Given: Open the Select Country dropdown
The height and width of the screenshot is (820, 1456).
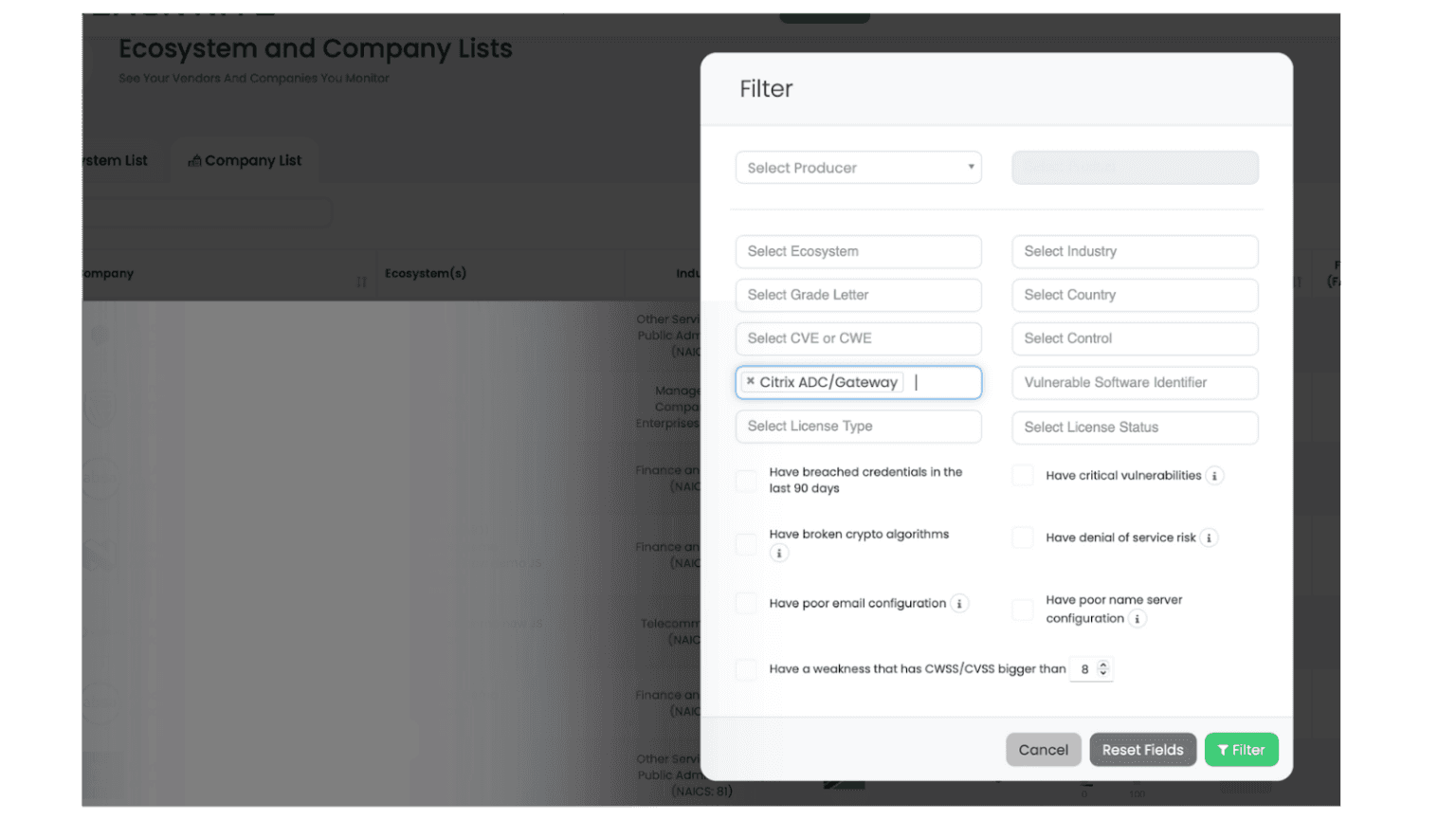Looking at the screenshot, I should pyautogui.click(x=1135, y=295).
